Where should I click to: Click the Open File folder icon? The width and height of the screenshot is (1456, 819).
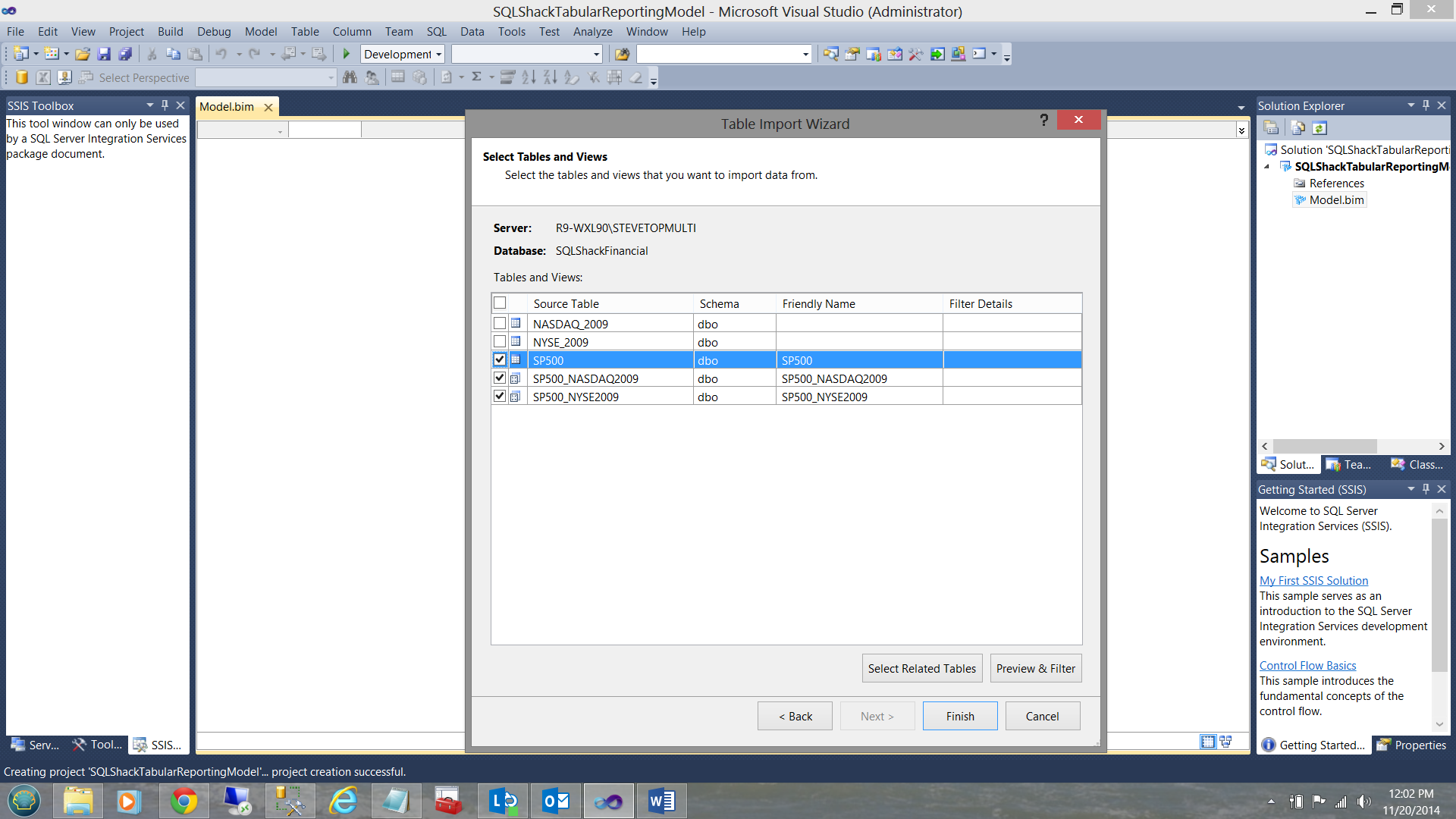click(83, 54)
